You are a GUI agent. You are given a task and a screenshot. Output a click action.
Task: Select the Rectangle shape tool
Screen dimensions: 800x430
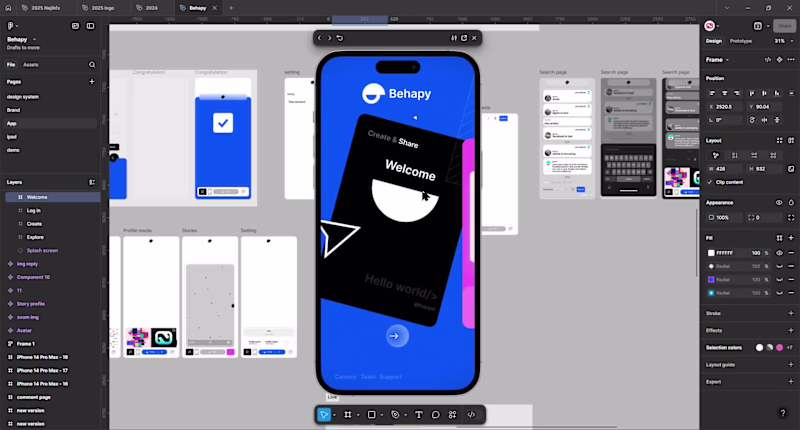point(371,415)
